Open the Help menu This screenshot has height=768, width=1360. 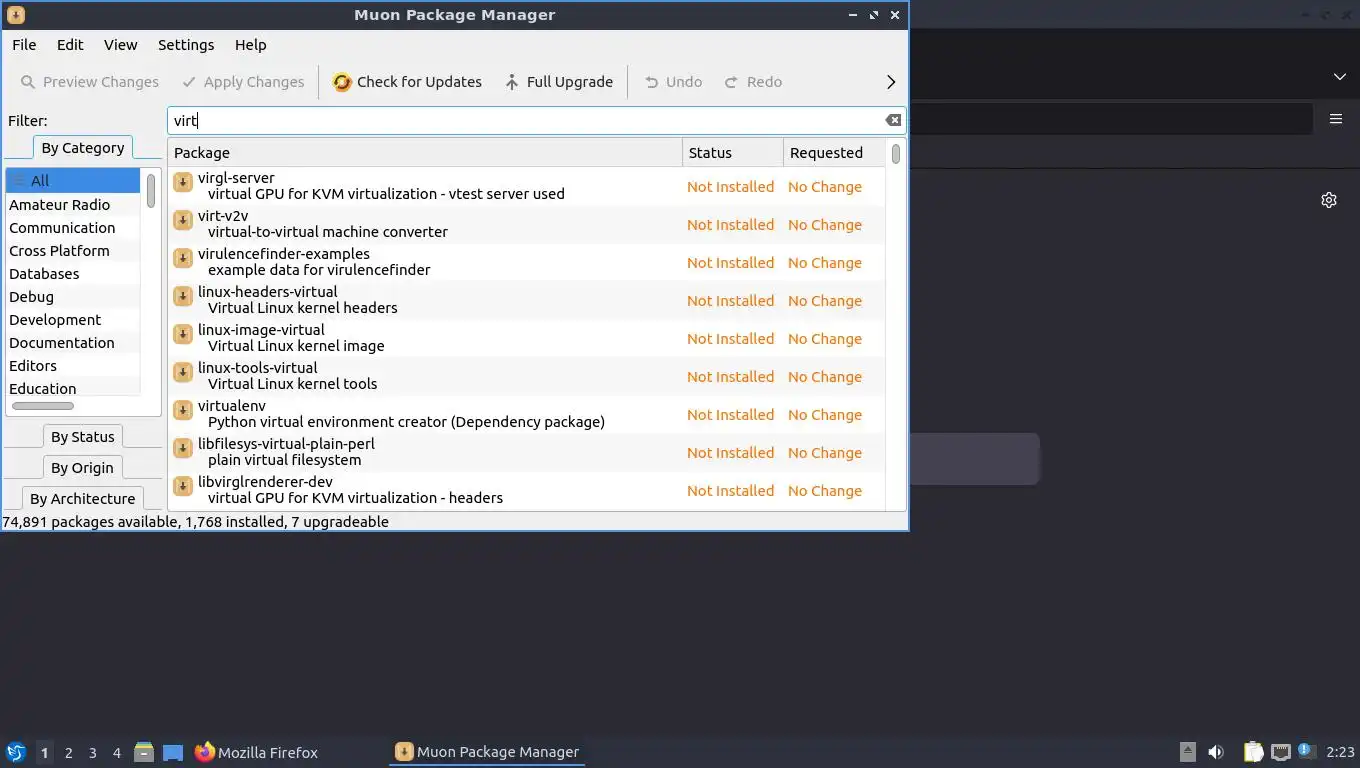250,45
